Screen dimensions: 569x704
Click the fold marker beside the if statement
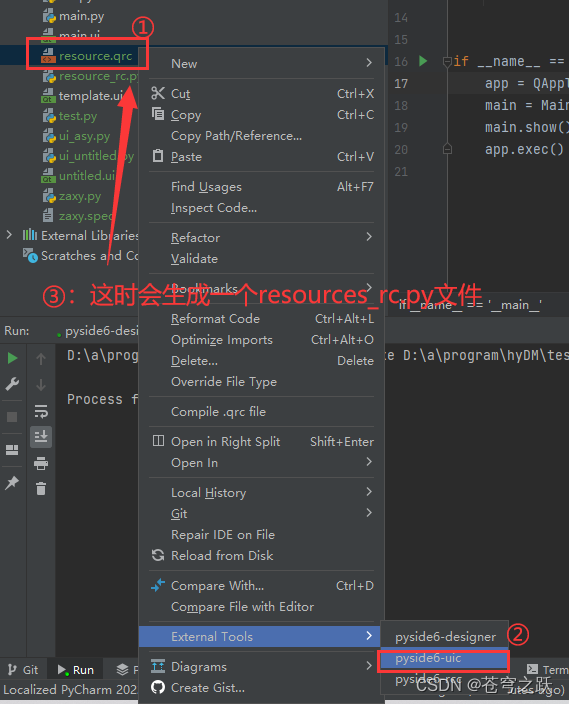coord(447,62)
